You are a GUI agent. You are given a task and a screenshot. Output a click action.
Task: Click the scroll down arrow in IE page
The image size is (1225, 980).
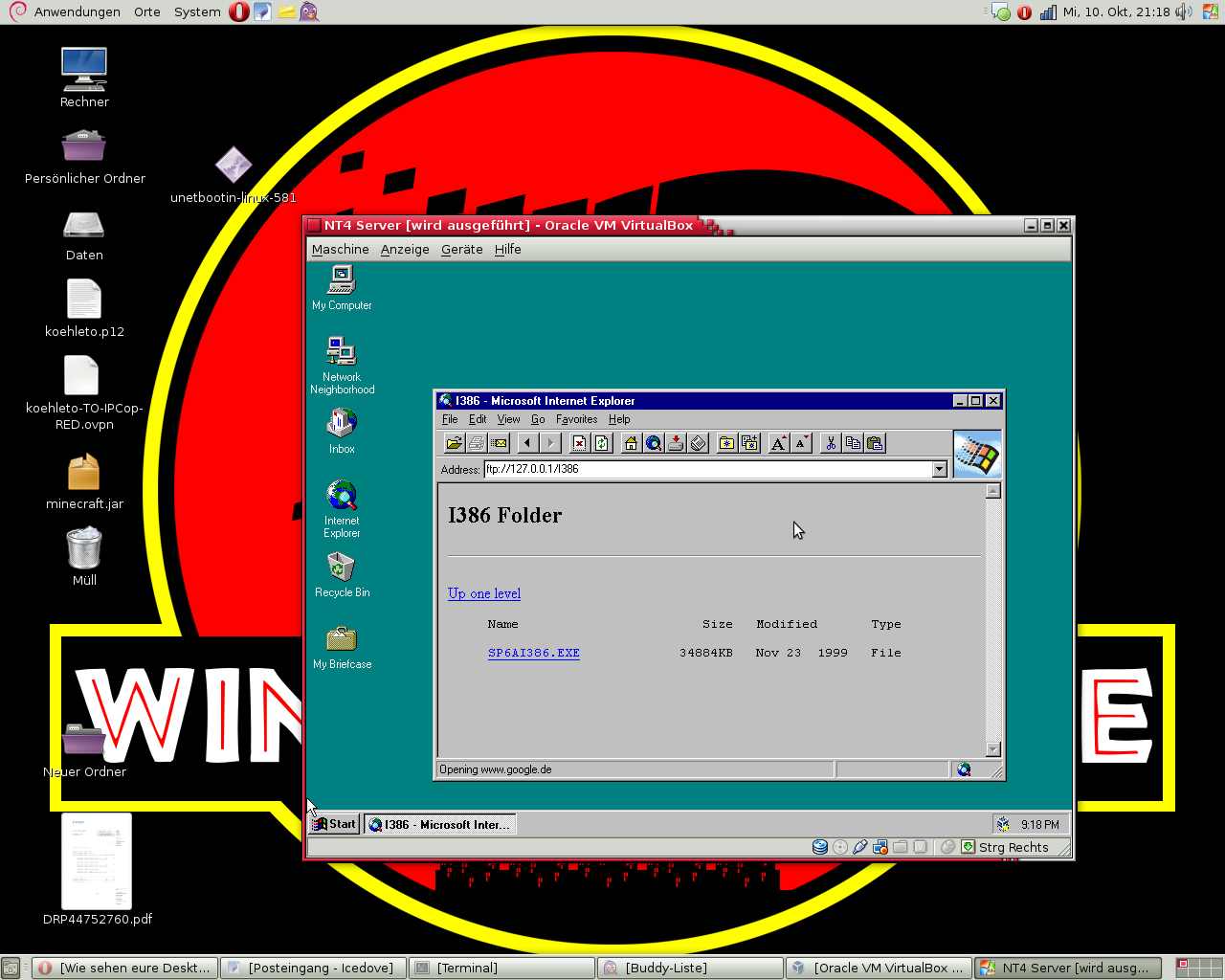[993, 749]
